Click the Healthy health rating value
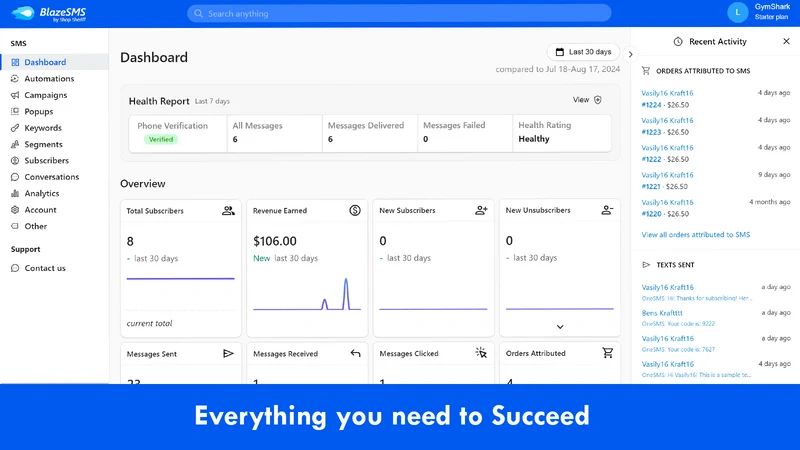Screen dimensions: 800x450 tap(534, 139)
